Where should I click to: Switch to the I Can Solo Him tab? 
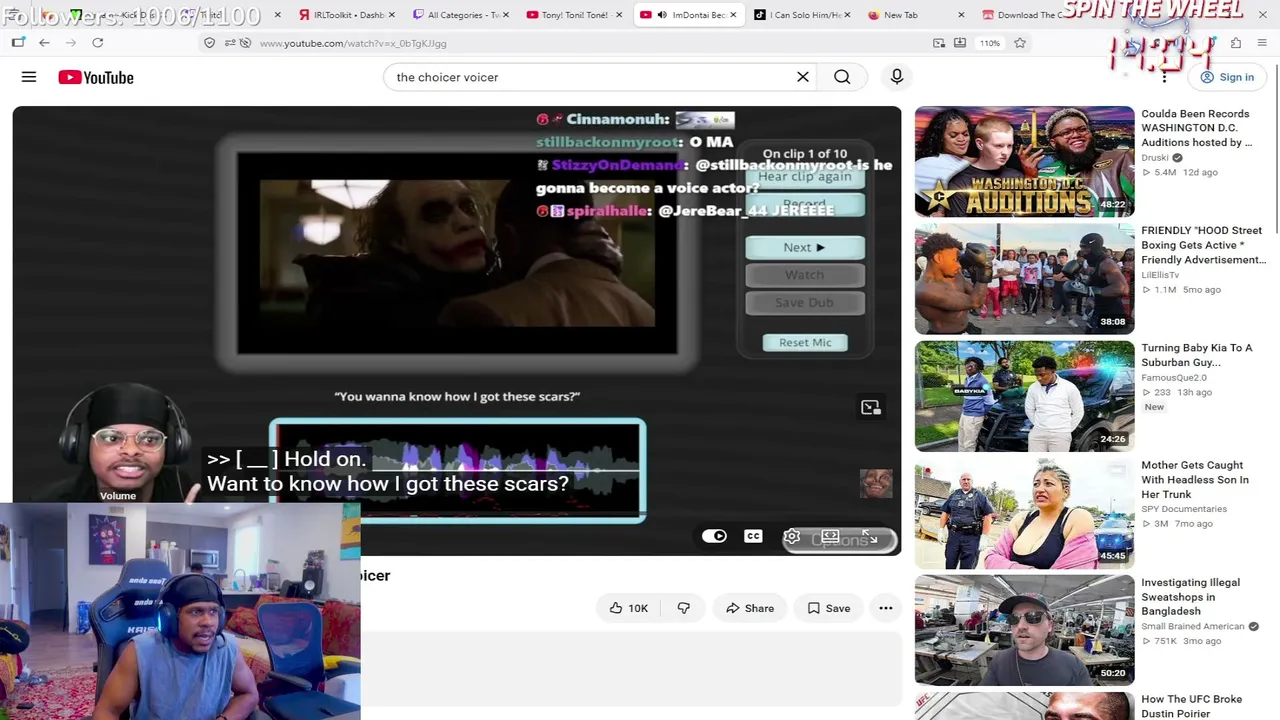pos(804,15)
